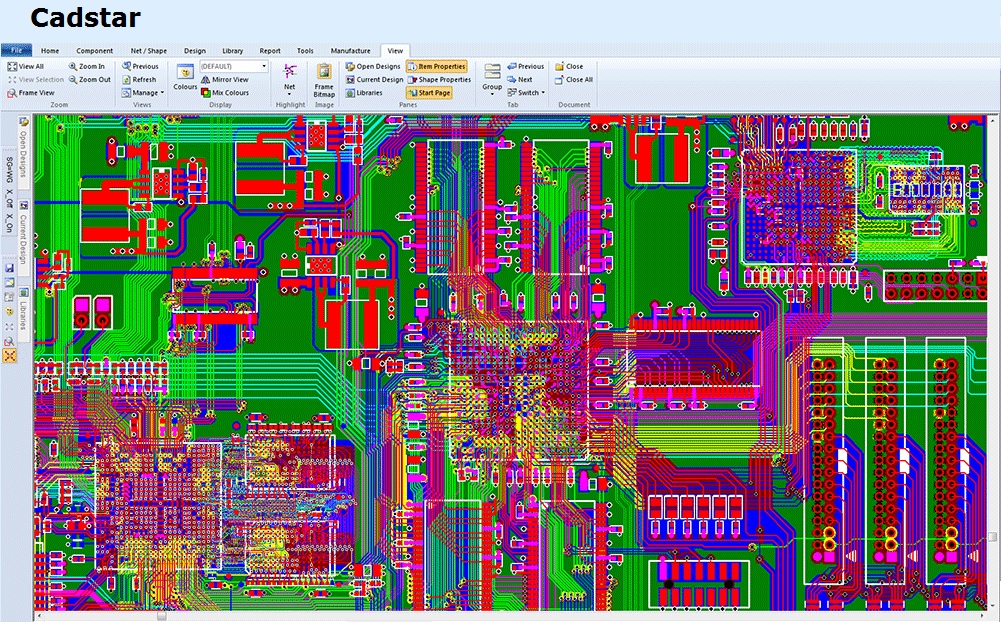The image size is (1001, 622).
Task: Click the SGaWG X_Off X_On vertical tab
Action: (9, 194)
